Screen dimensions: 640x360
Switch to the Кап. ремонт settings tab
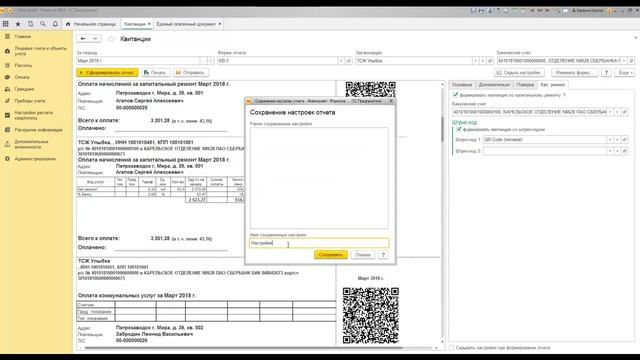[552, 84]
